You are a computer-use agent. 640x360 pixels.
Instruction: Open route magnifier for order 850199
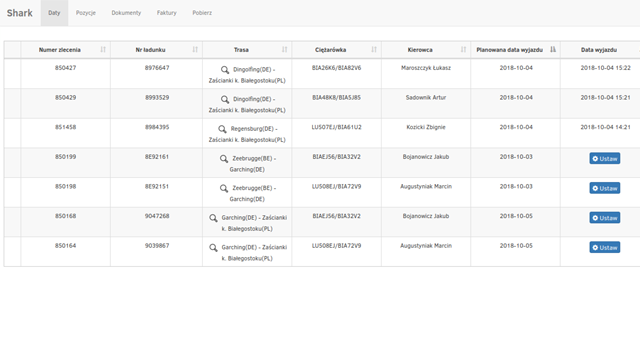224,159
